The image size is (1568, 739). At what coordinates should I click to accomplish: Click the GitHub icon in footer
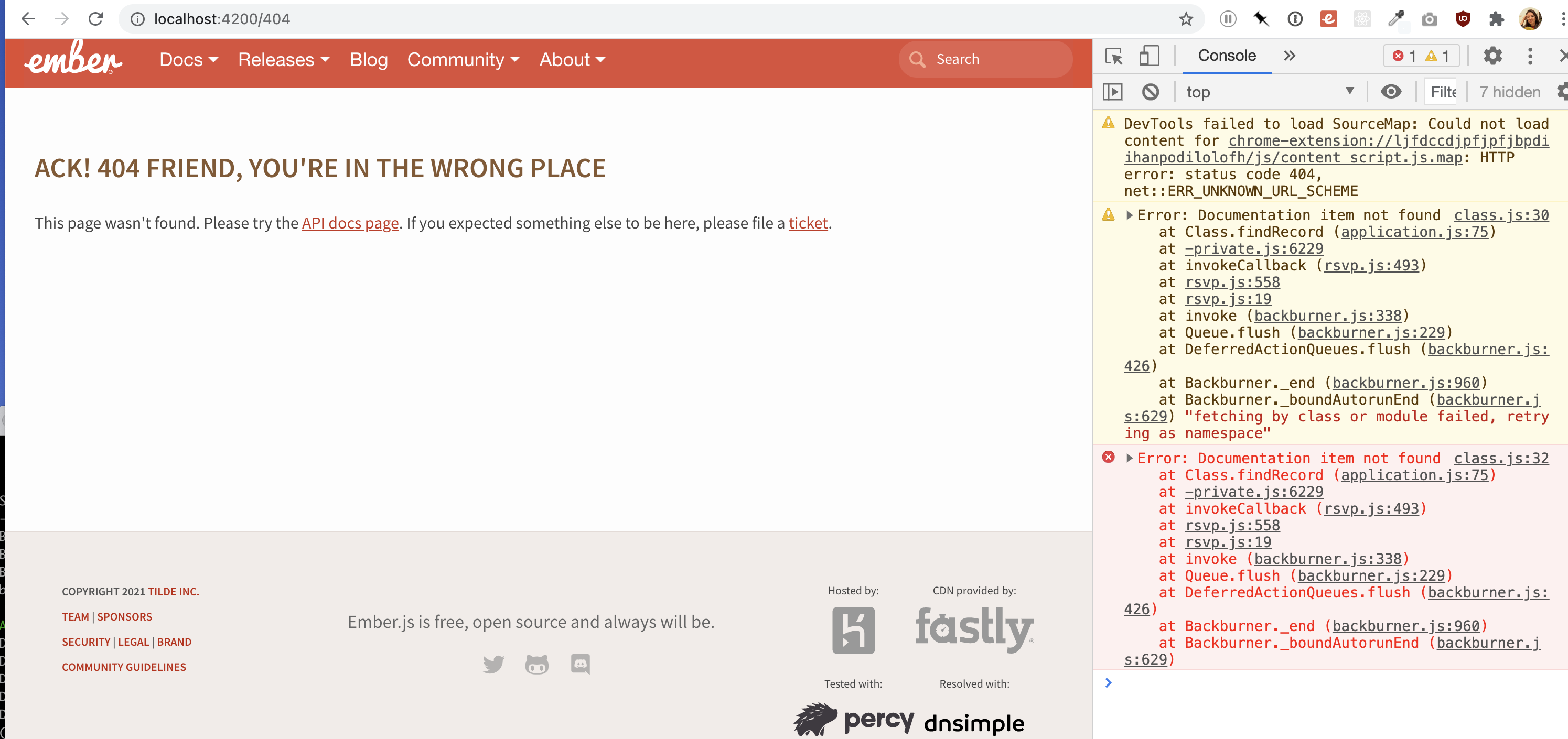[x=536, y=664]
